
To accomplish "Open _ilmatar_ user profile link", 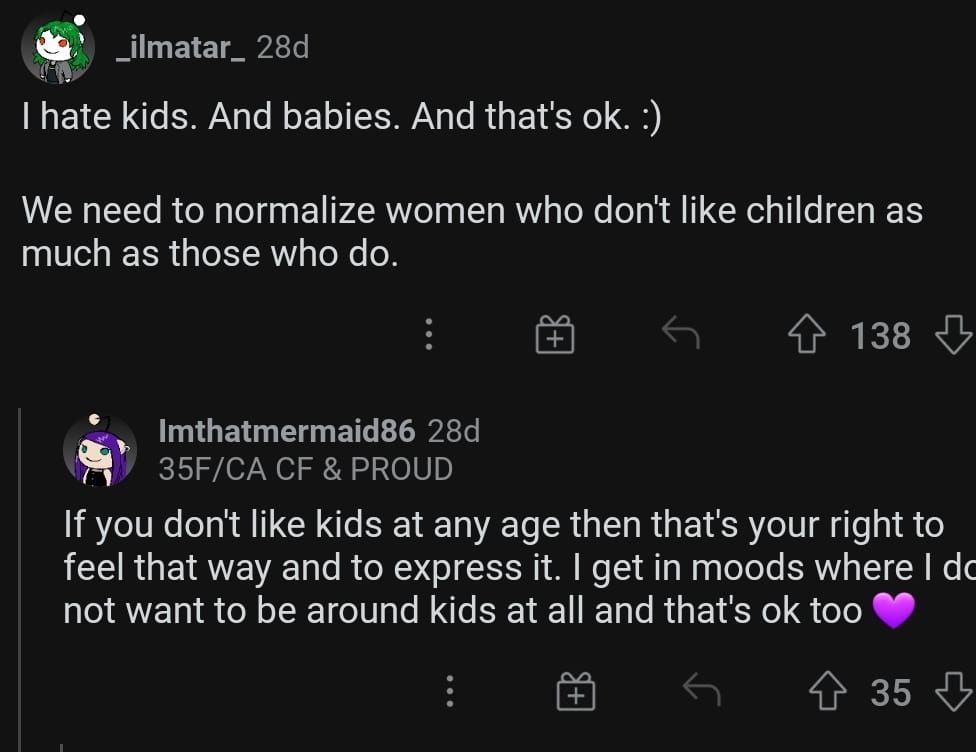I will pos(181,47).
